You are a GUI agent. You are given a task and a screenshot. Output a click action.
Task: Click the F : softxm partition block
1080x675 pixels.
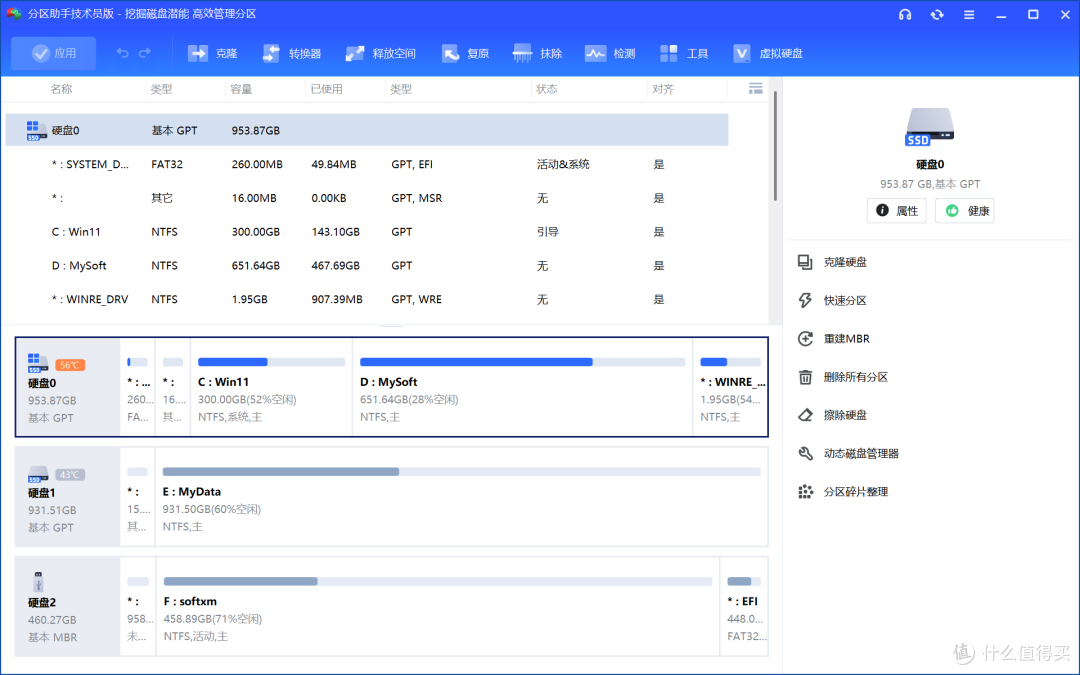(x=437, y=606)
